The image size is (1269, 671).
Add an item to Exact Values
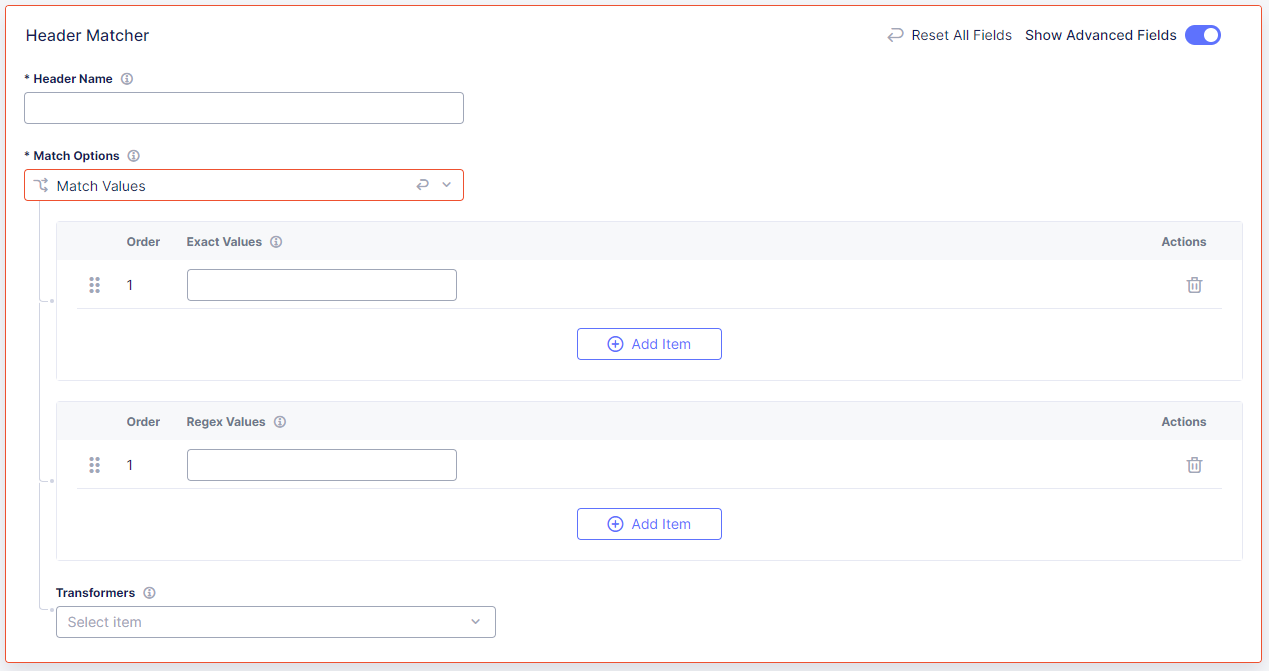[x=649, y=343]
